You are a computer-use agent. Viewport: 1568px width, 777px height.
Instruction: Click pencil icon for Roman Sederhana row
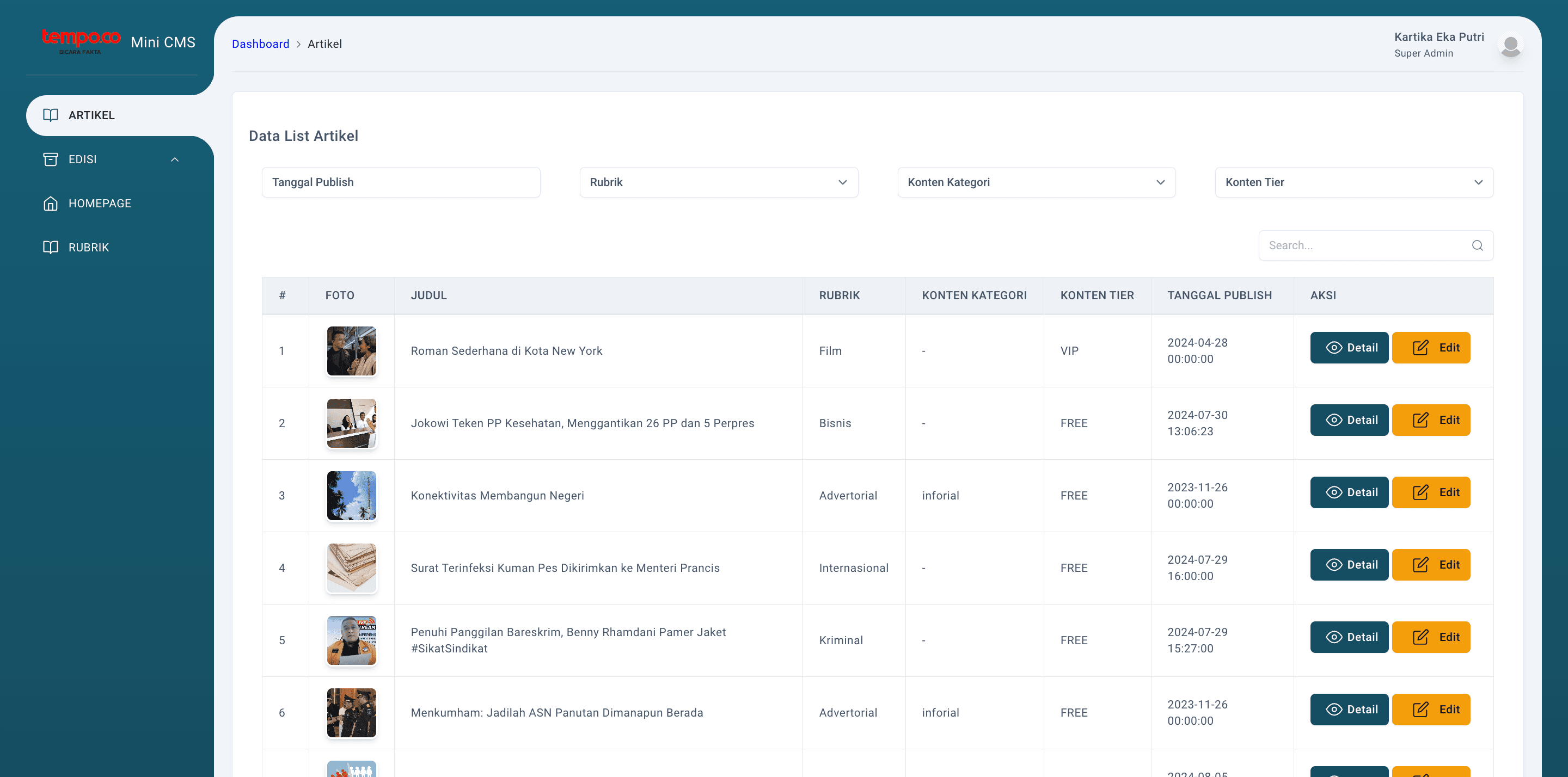coord(1420,348)
